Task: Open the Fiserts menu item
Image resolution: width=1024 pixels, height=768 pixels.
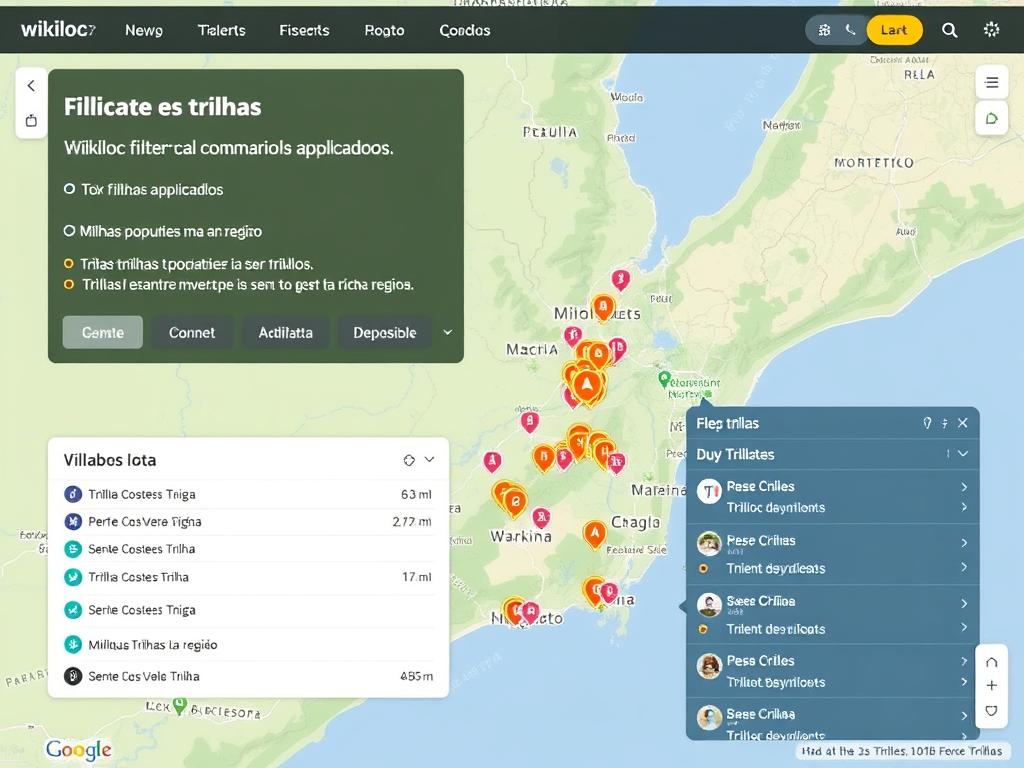Action: point(304,30)
